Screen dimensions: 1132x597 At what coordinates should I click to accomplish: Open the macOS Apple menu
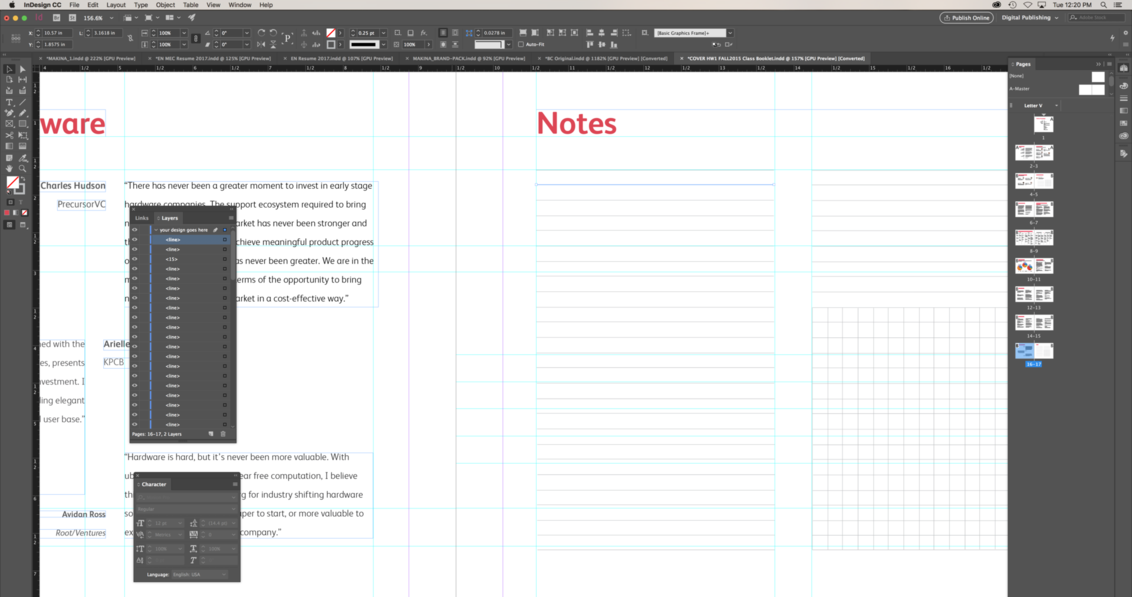[12, 5]
